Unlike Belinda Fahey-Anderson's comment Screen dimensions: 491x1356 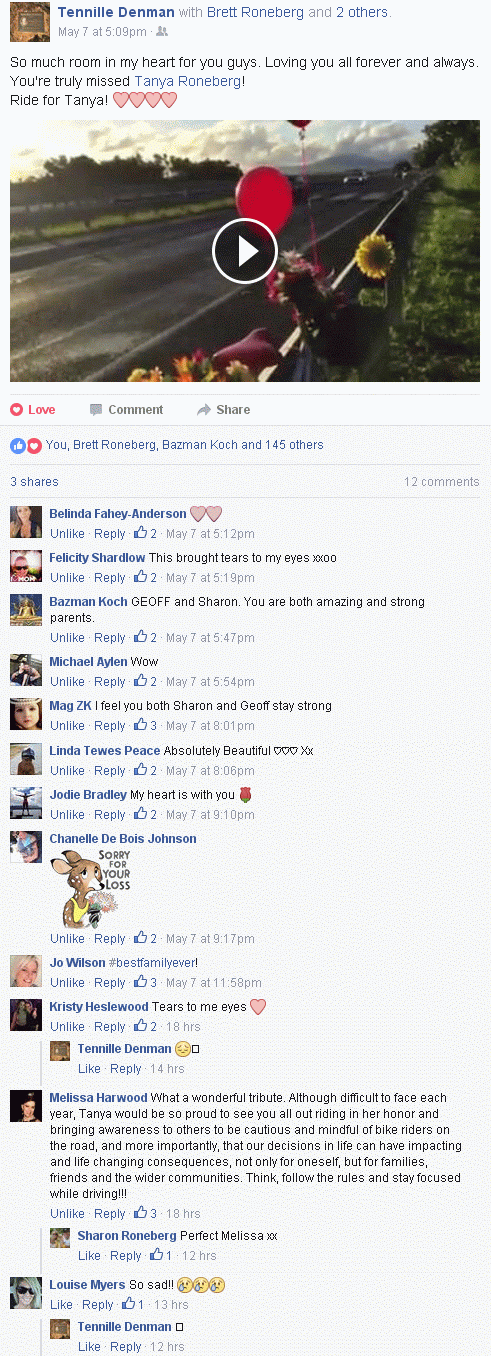pyautogui.click(x=67, y=534)
